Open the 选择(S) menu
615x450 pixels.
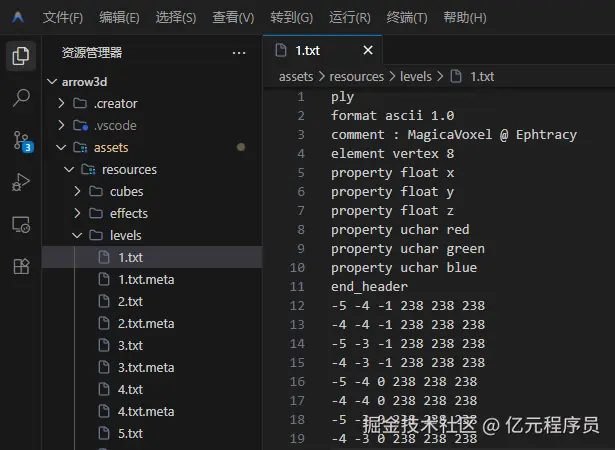176,17
